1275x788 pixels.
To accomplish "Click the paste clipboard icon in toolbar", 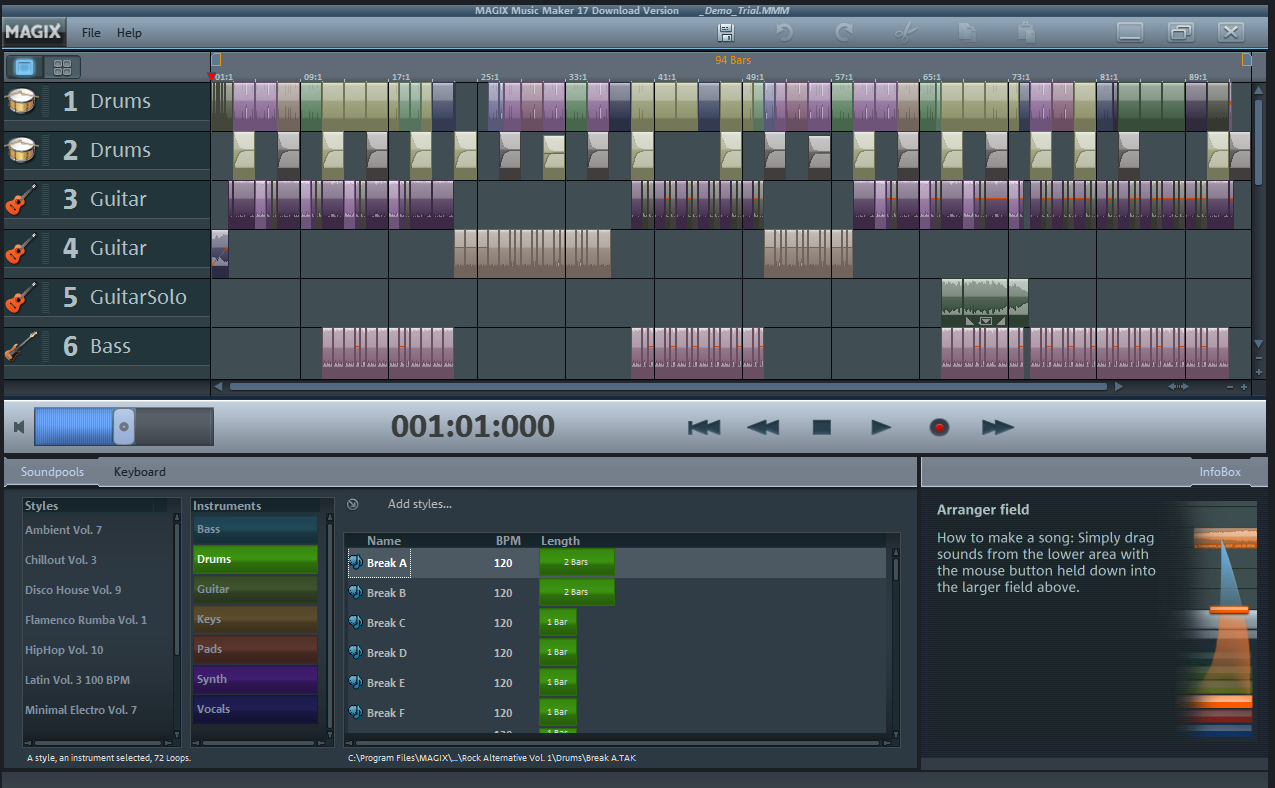I will click(1026, 33).
